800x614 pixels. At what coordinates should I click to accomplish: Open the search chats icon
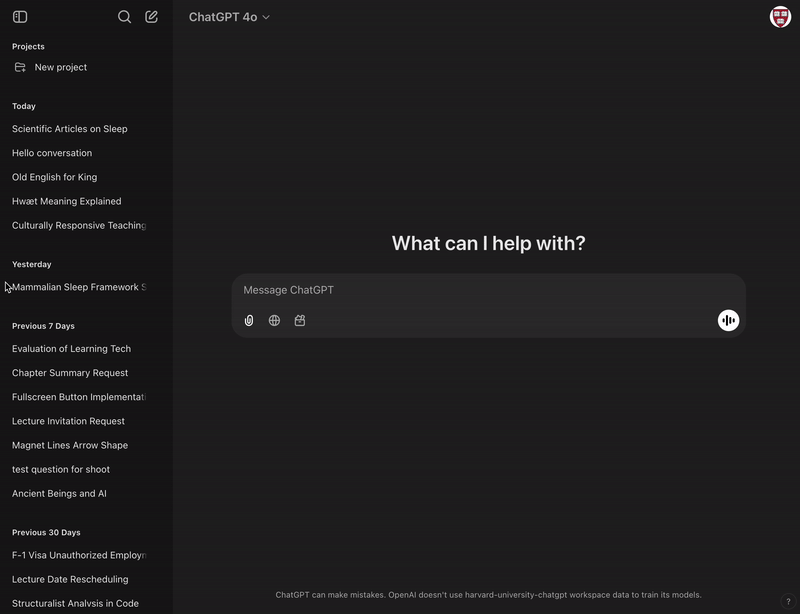pyautogui.click(x=124, y=17)
